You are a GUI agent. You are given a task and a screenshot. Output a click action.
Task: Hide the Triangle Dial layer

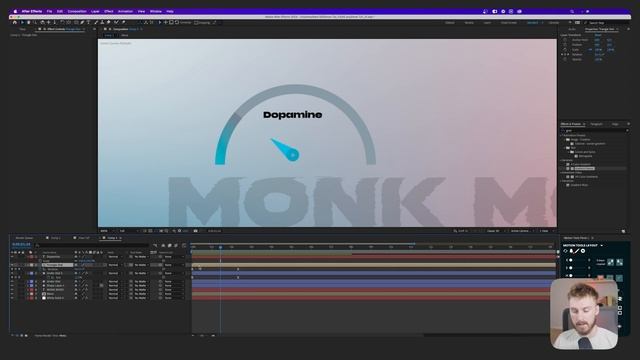pyautogui.click(x=12, y=265)
